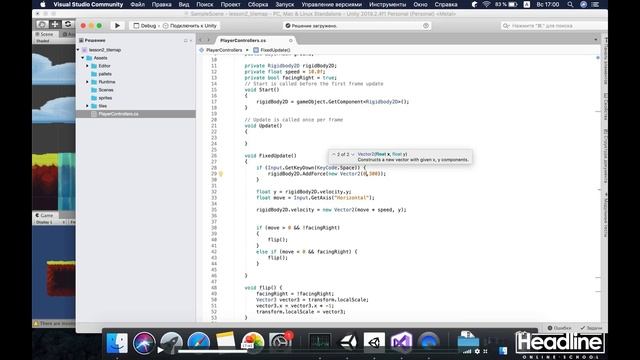Open the Ошибки errors pad
The height and width of the screenshot is (360, 640).
coord(559,328)
